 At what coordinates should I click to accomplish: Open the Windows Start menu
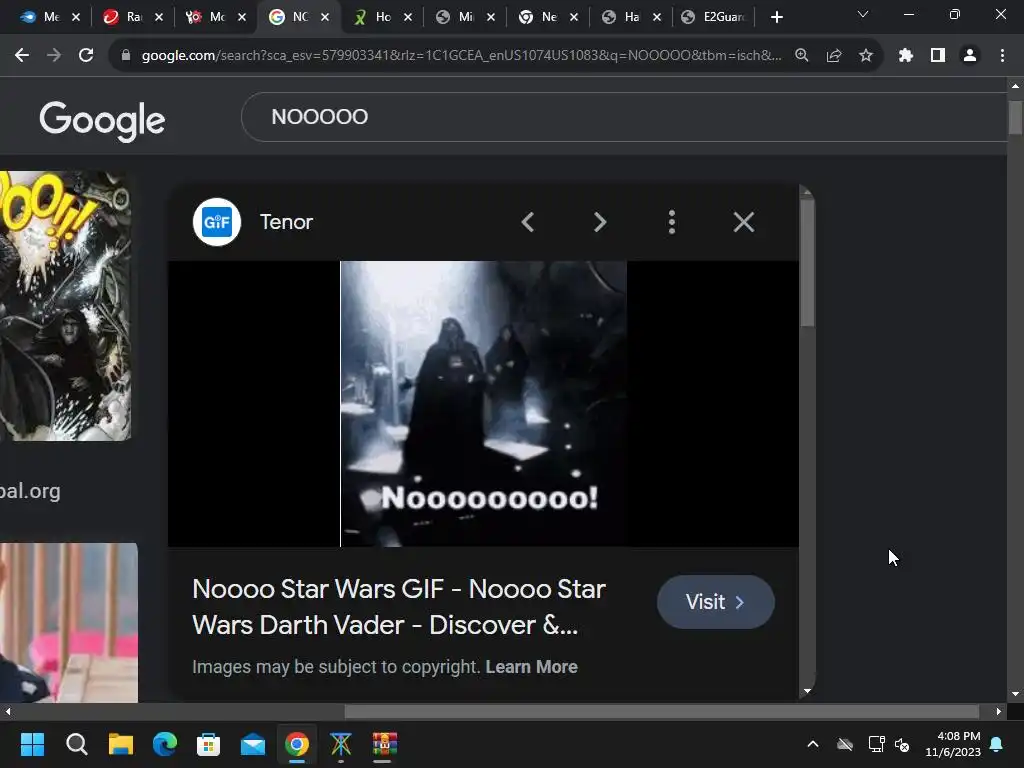[32, 744]
